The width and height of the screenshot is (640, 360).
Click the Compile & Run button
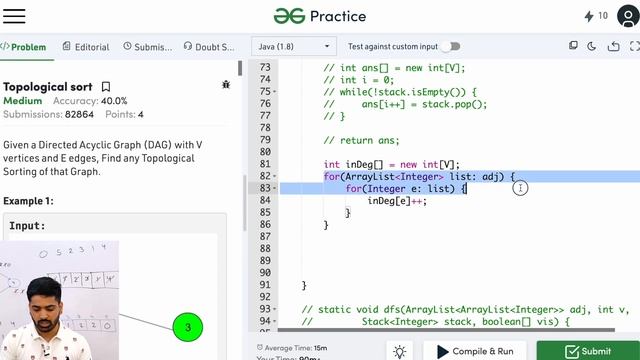[x=475, y=351]
